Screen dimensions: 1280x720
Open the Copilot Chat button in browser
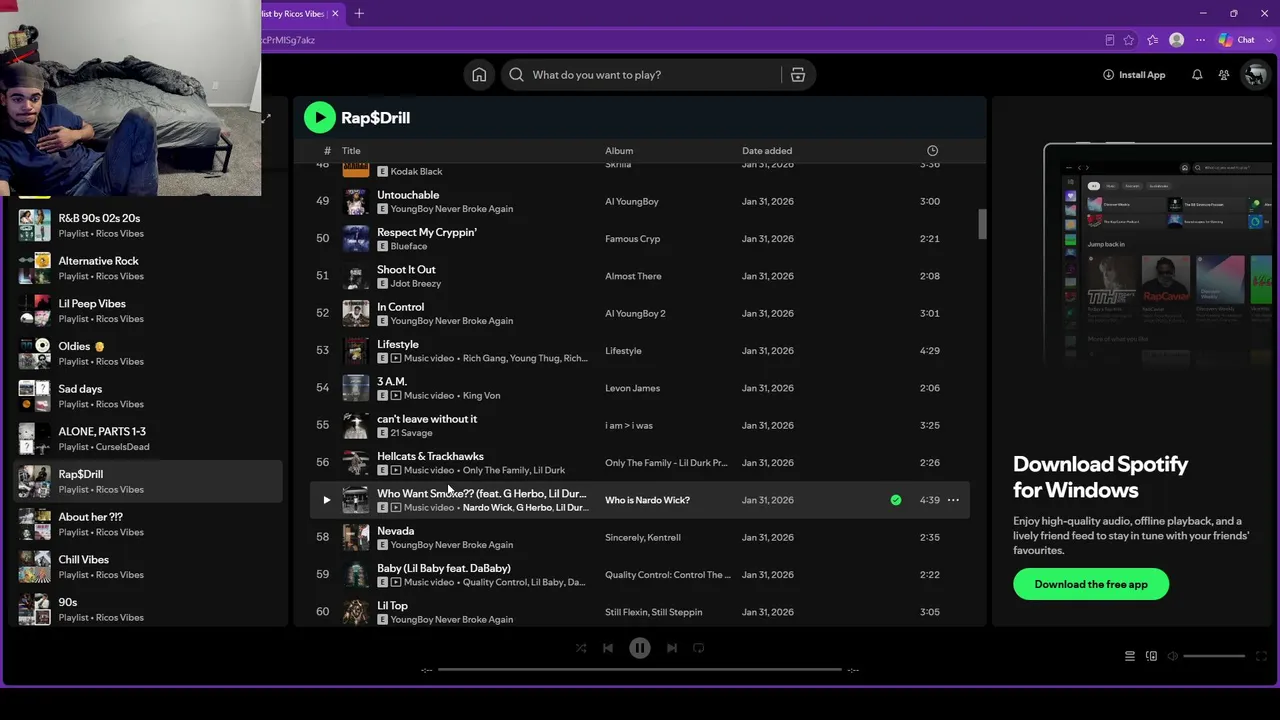1237,40
